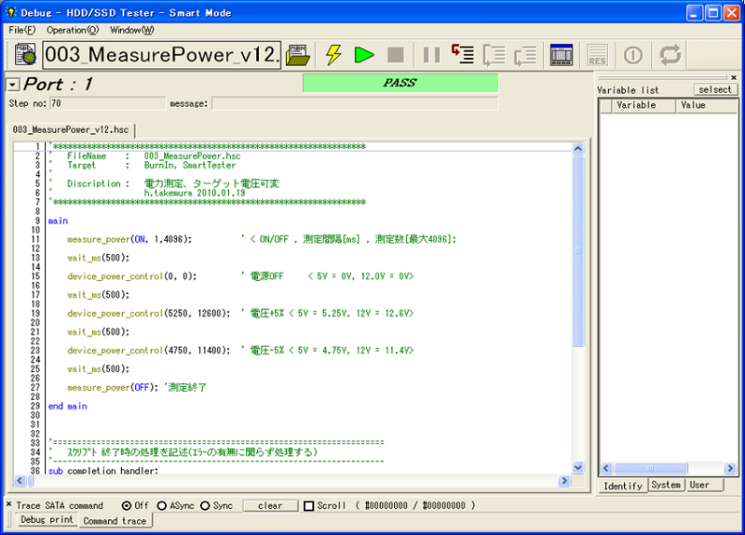This screenshot has width=745, height=535.
Task: Click the clear trace button
Action: coord(270,506)
